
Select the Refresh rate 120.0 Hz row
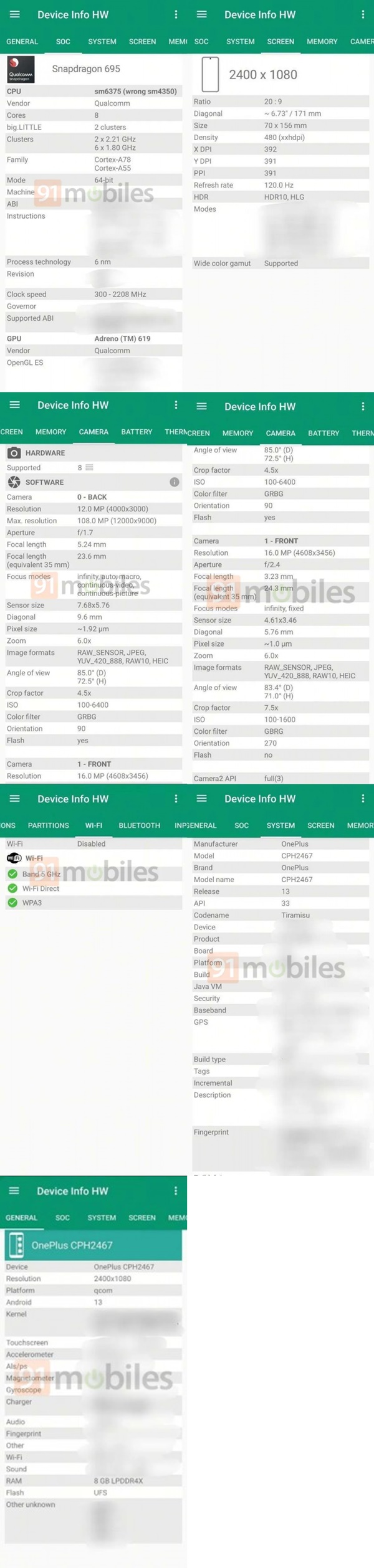coord(280,185)
